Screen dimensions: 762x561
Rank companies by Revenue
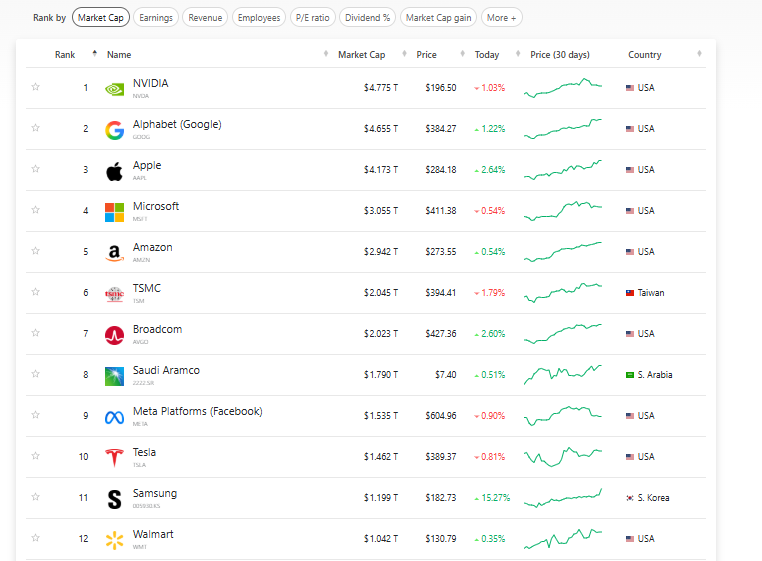coord(205,18)
